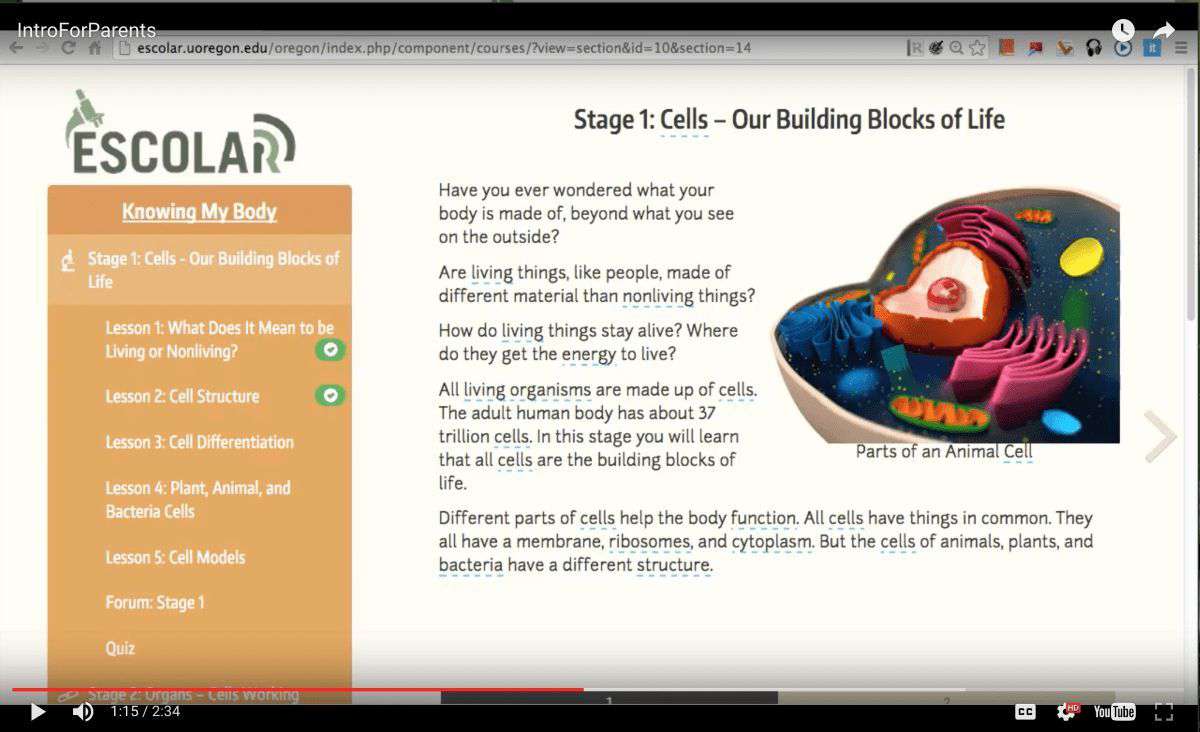Mute the video volume speaker icon

pyautogui.click(x=83, y=711)
